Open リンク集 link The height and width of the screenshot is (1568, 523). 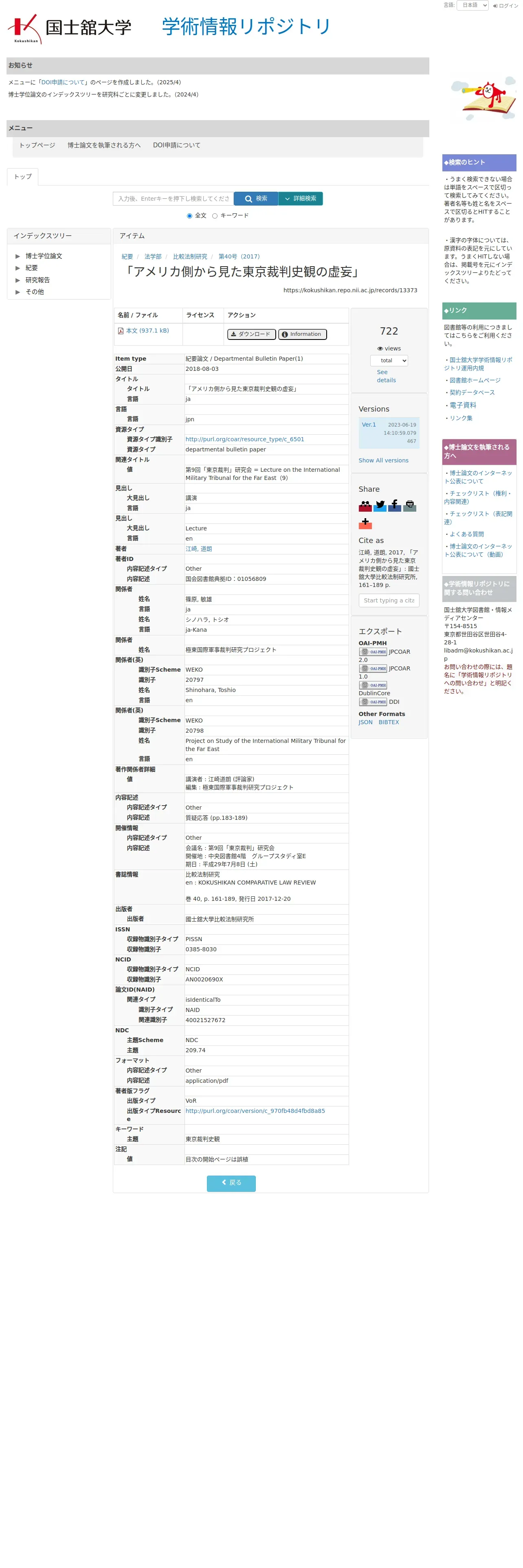click(x=461, y=418)
